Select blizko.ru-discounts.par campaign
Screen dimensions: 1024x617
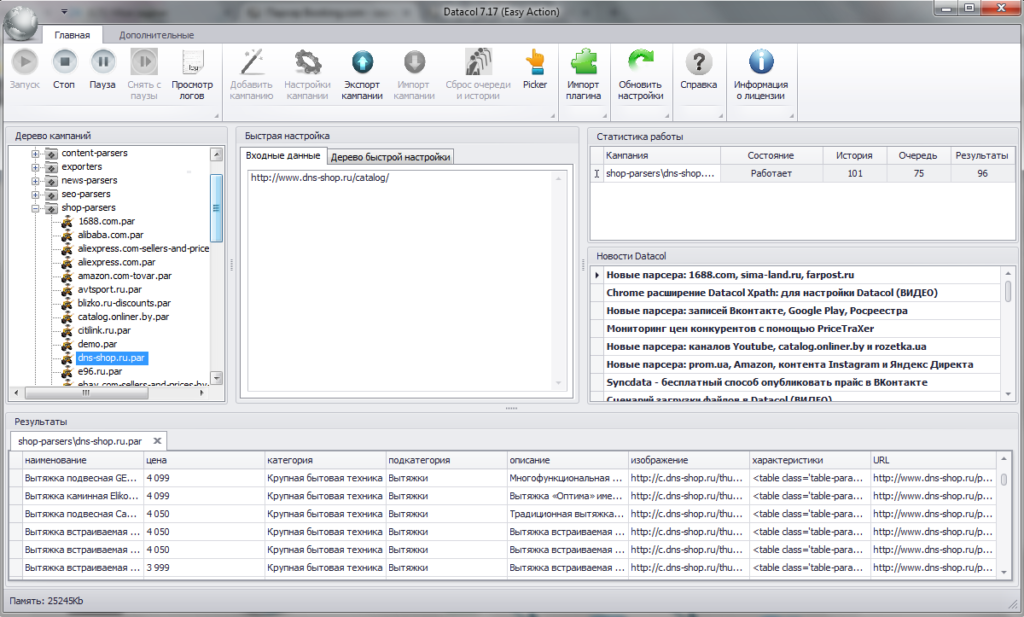point(124,304)
